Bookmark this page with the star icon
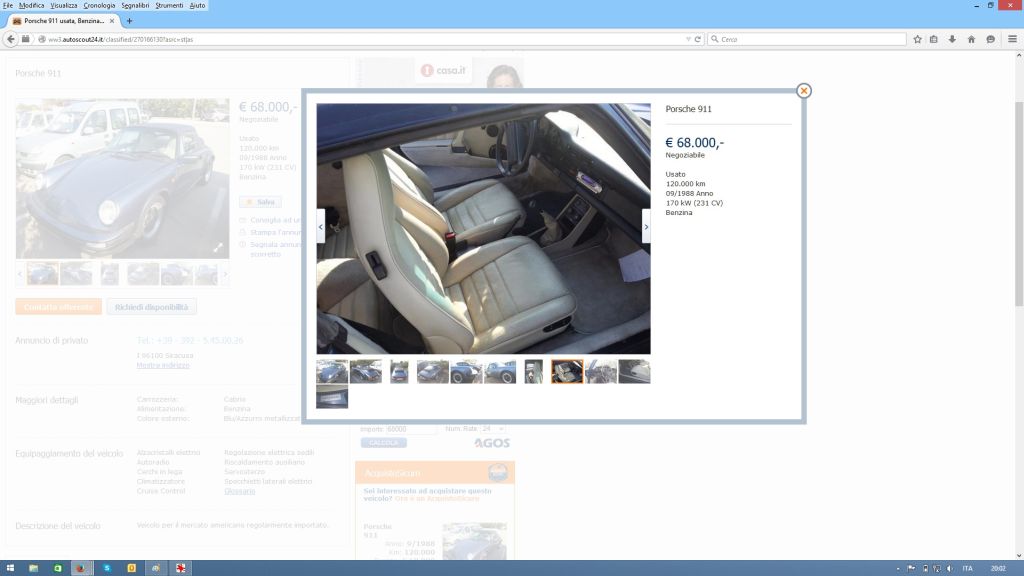 coord(917,39)
